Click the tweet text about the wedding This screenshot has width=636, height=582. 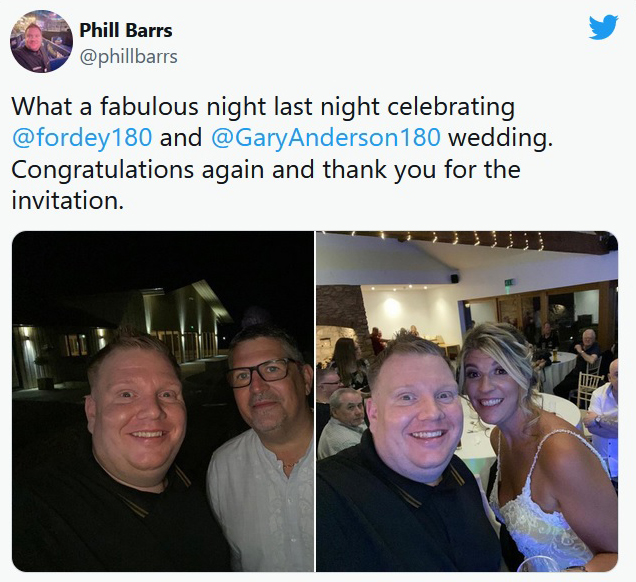click(282, 153)
